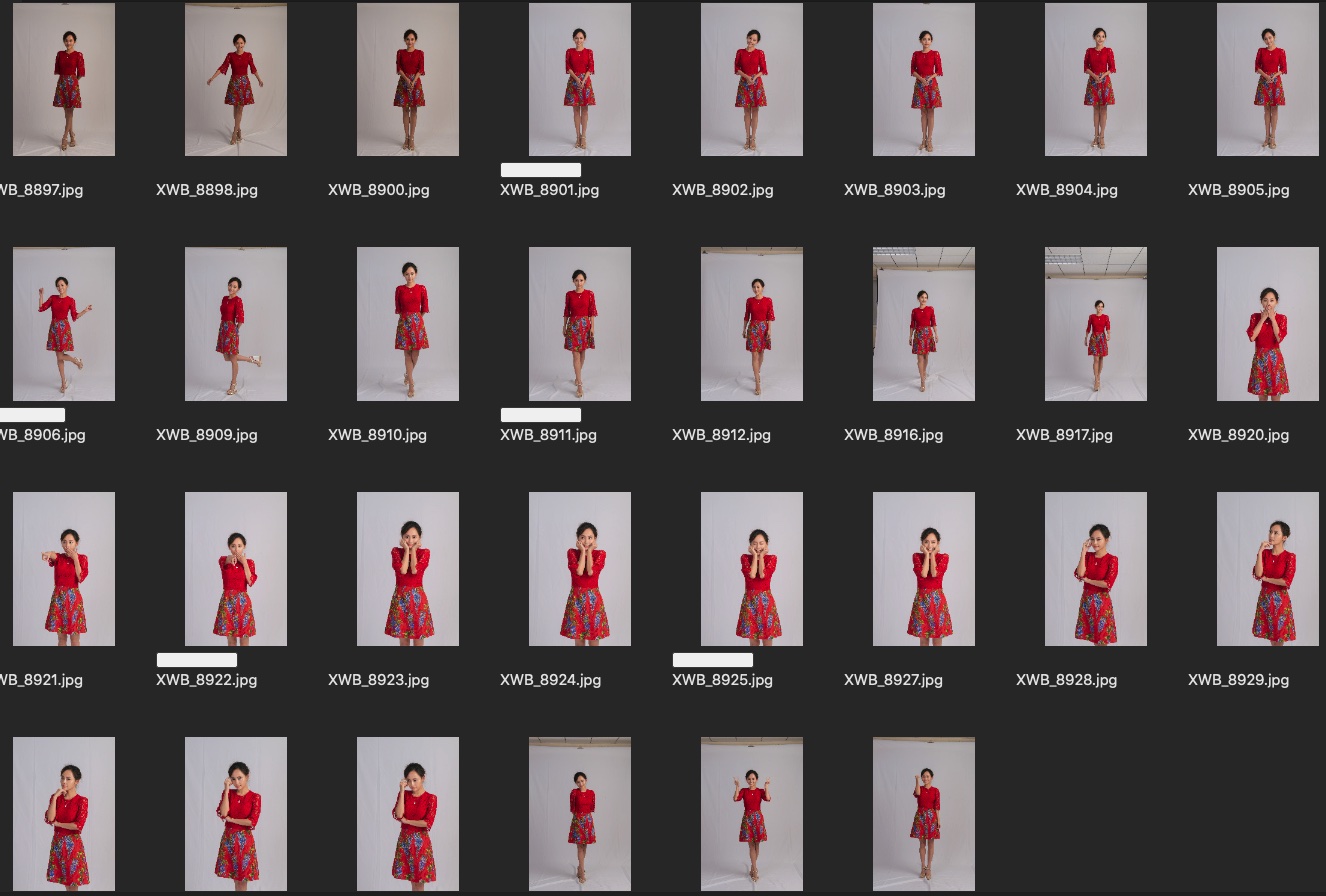Click the XWB_8920.jpg thumbnail
The height and width of the screenshot is (896, 1326).
pos(1268,324)
